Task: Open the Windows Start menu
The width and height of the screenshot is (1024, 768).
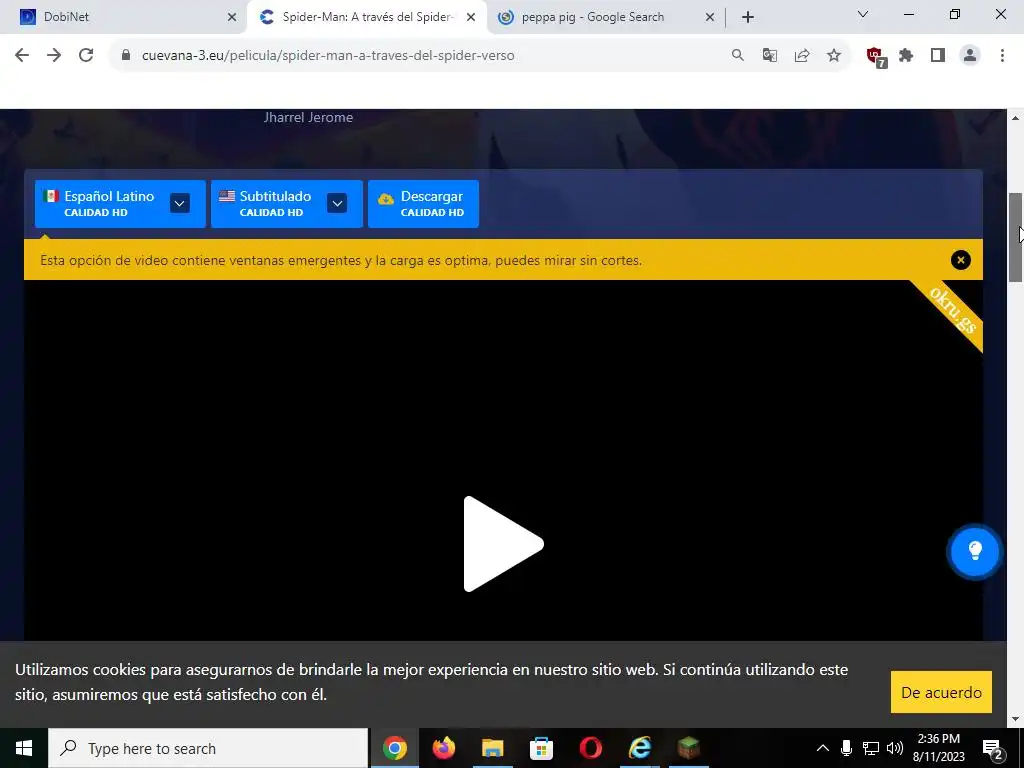Action: point(24,748)
